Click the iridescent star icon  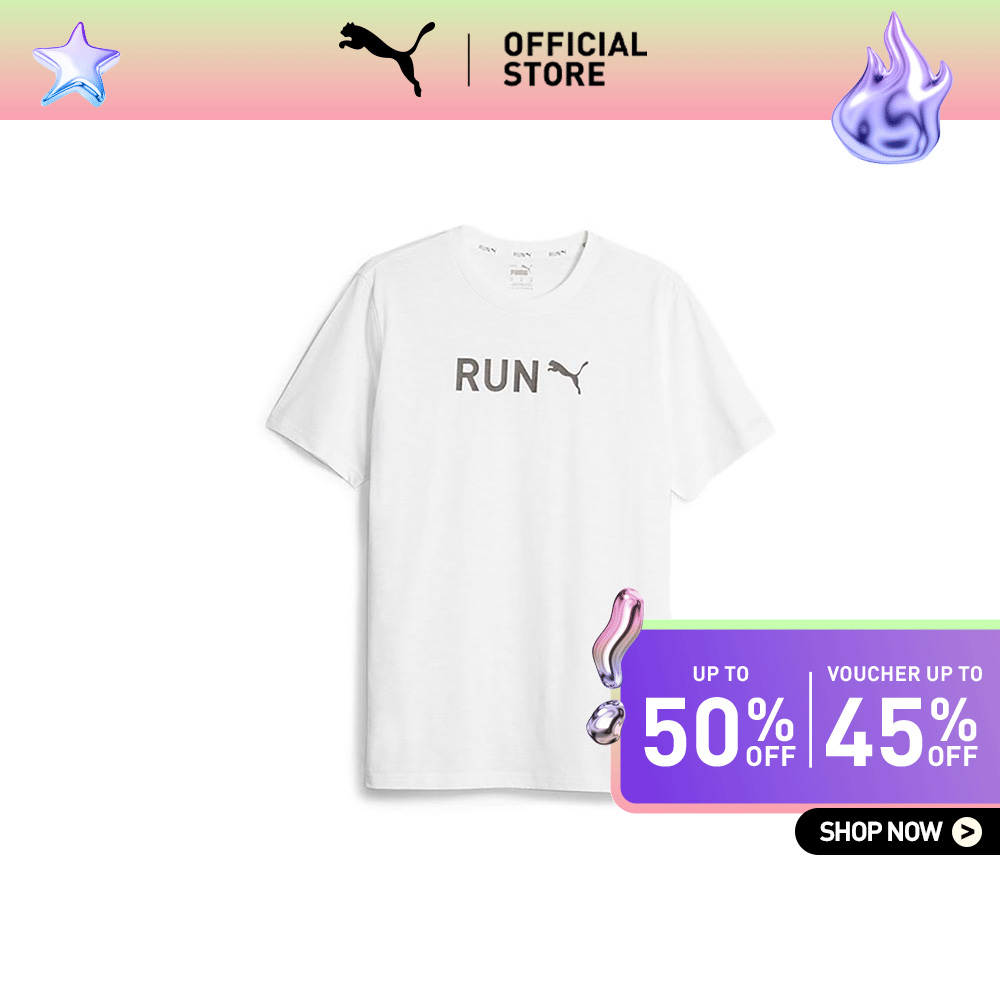pos(76,64)
